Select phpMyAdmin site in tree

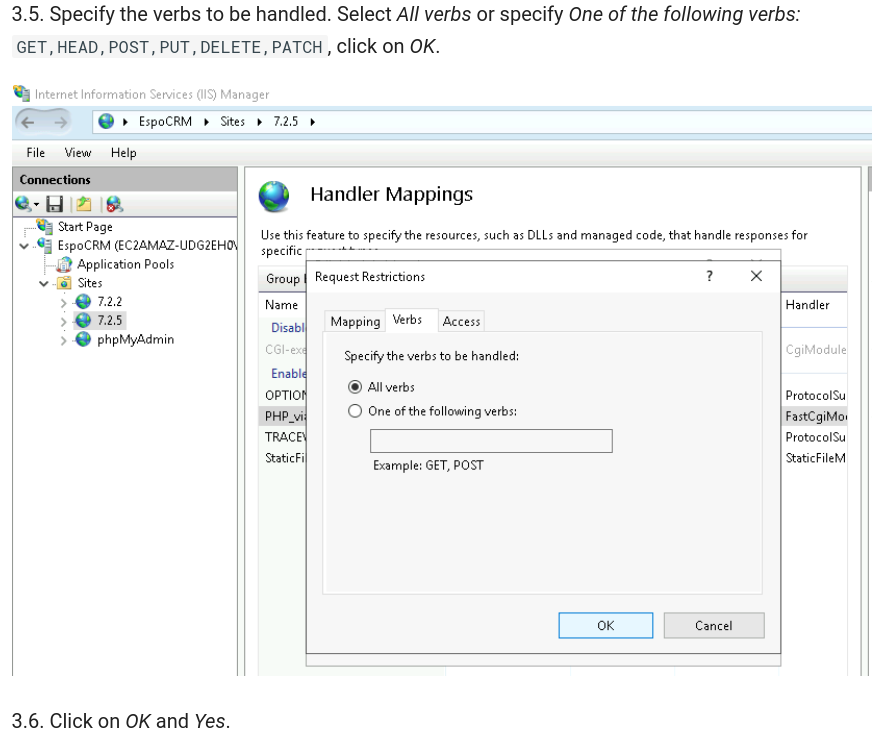pyautogui.click(x=136, y=339)
